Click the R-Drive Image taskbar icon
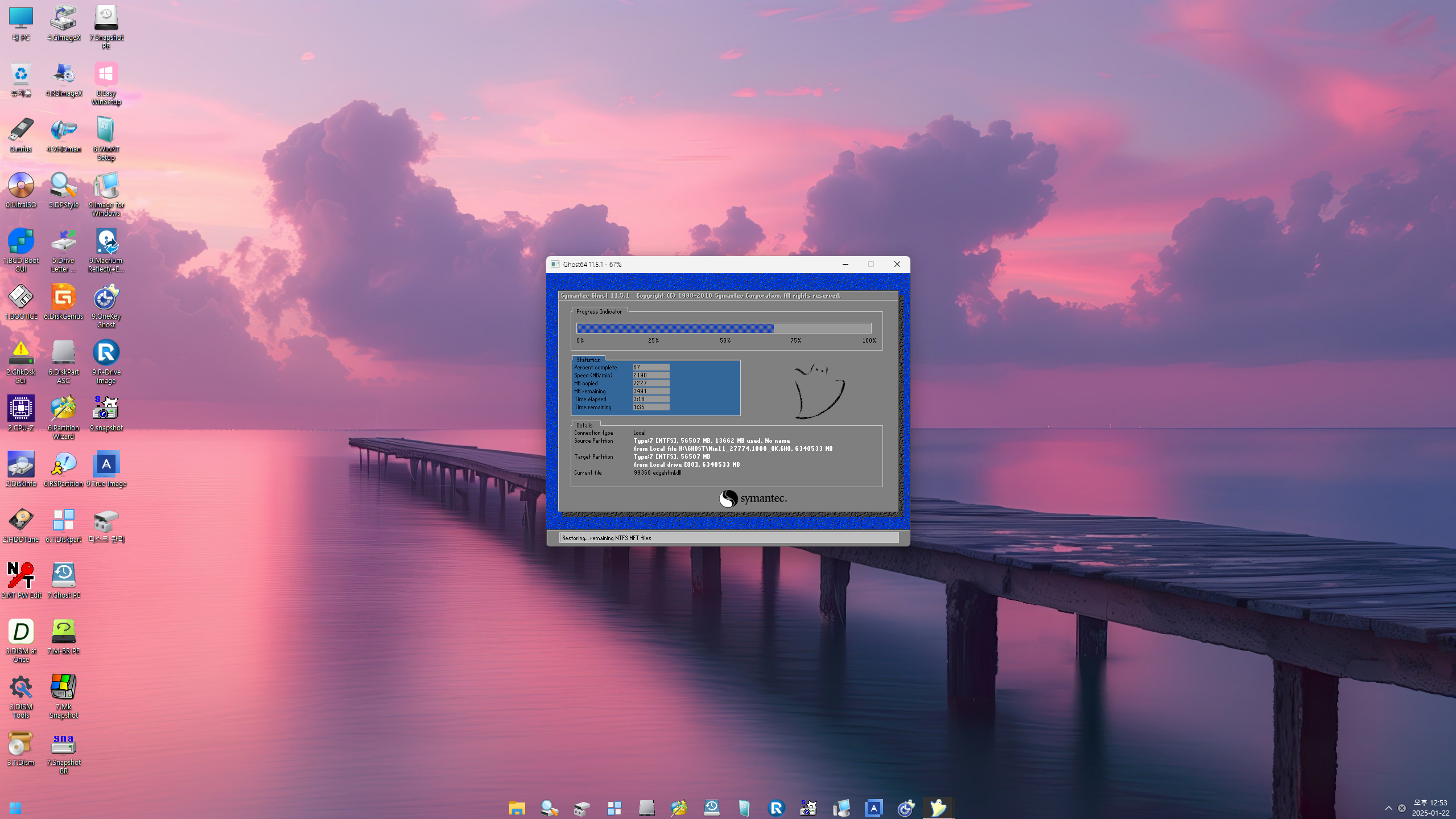The image size is (1456, 819). click(776, 808)
